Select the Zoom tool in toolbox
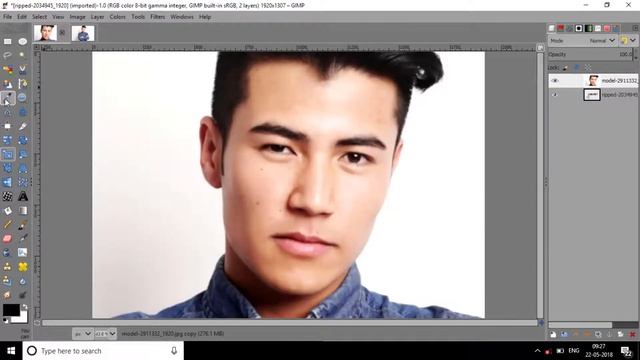Image resolution: width=640 pixels, height=360 pixels. tap(22, 98)
